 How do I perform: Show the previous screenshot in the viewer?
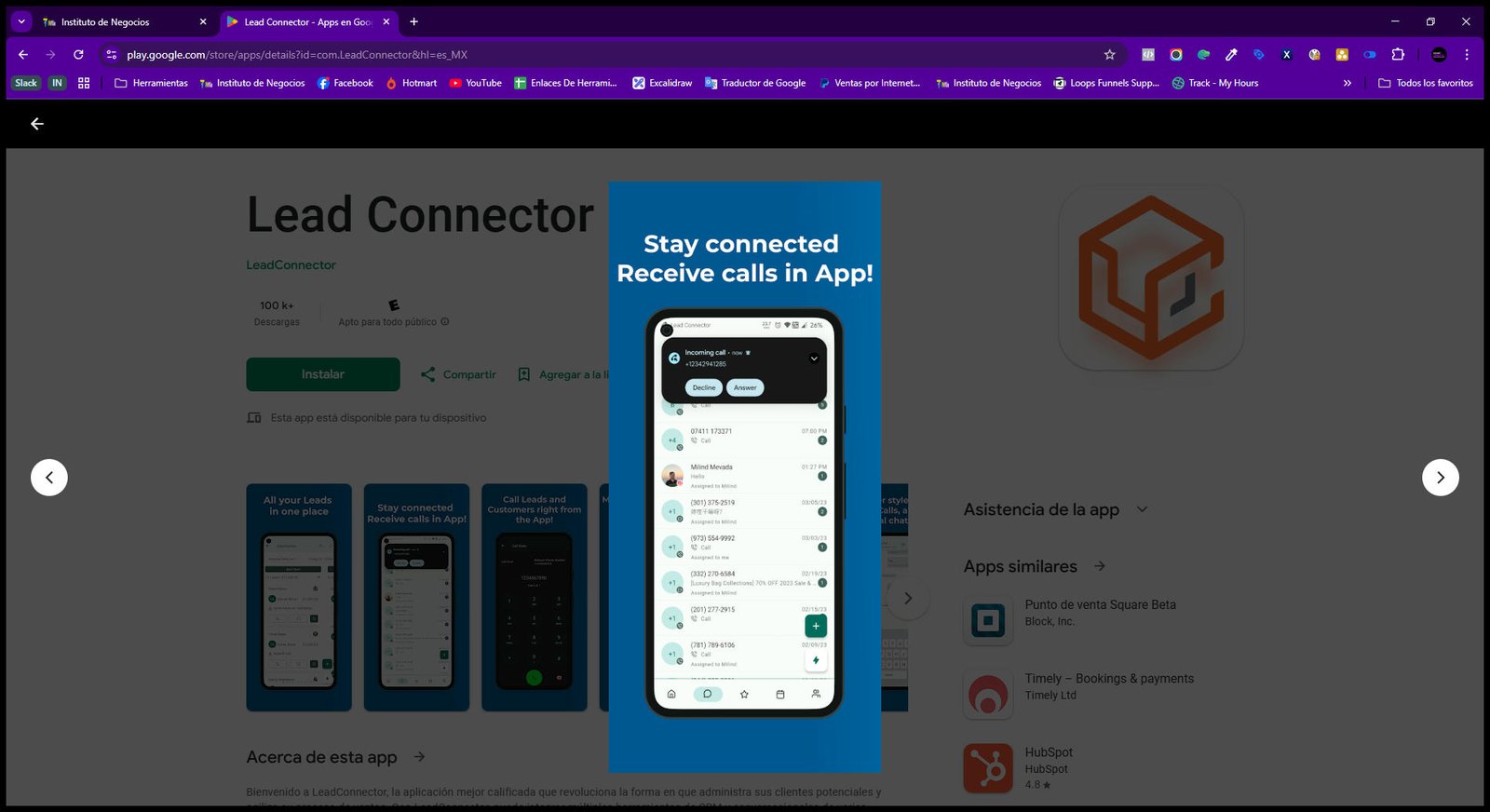coord(49,478)
